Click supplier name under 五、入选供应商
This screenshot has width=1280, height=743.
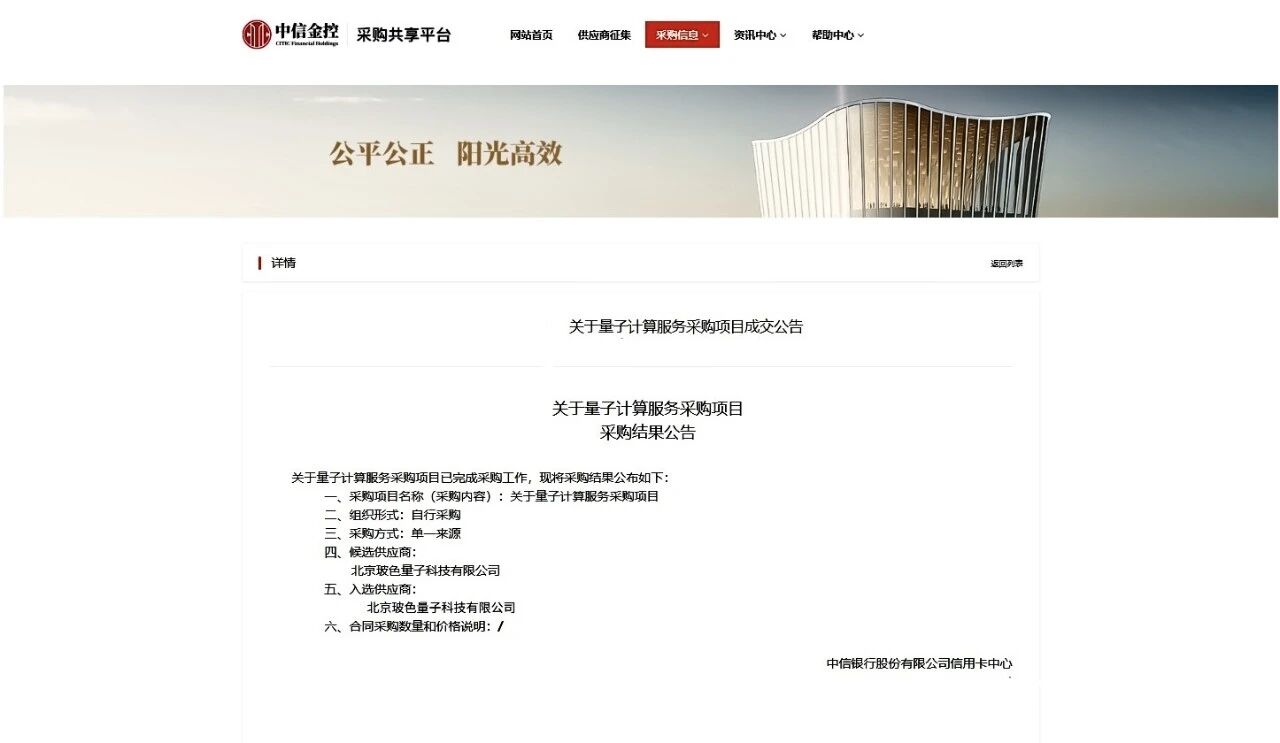pos(441,608)
